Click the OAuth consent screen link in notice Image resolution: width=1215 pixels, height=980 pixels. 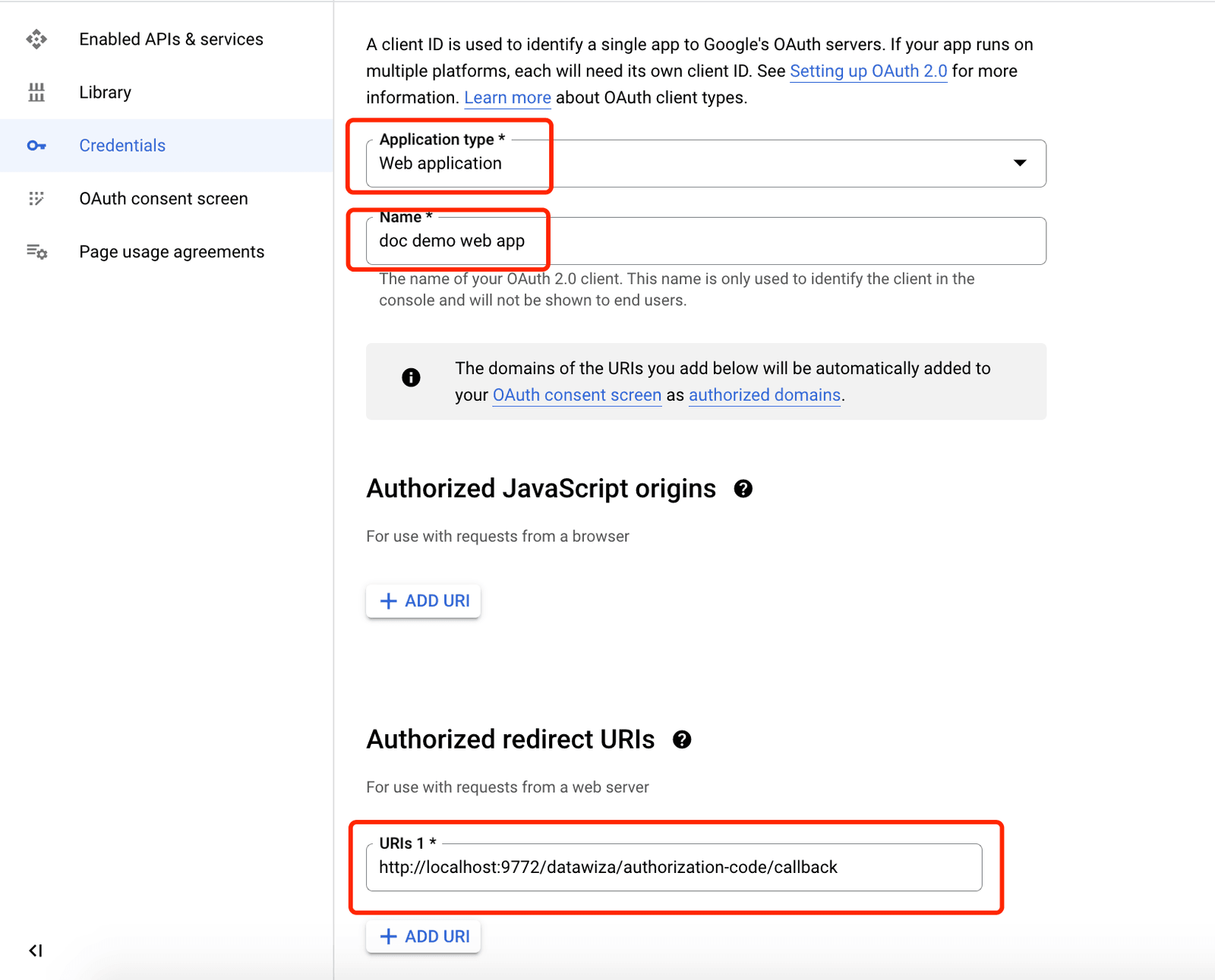click(577, 395)
